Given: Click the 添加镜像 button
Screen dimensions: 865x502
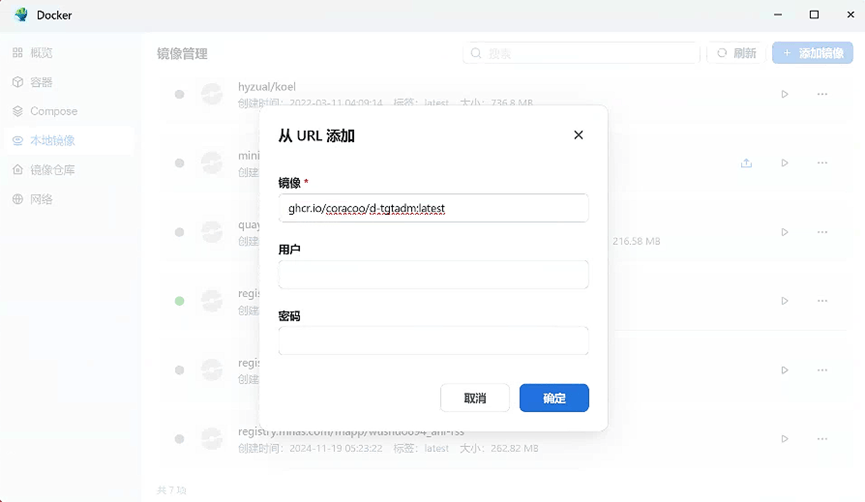Looking at the screenshot, I should 813,53.
